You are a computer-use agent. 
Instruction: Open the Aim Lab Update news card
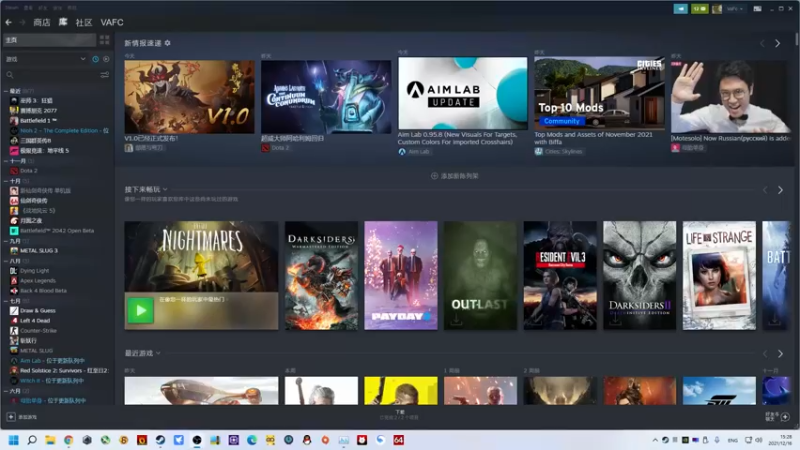point(463,93)
